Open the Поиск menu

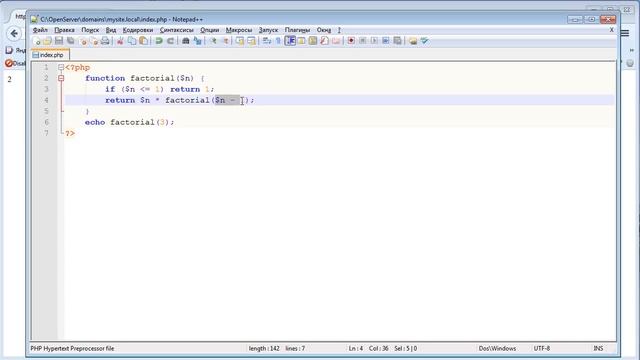pyautogui.click(x=90, y=30)
